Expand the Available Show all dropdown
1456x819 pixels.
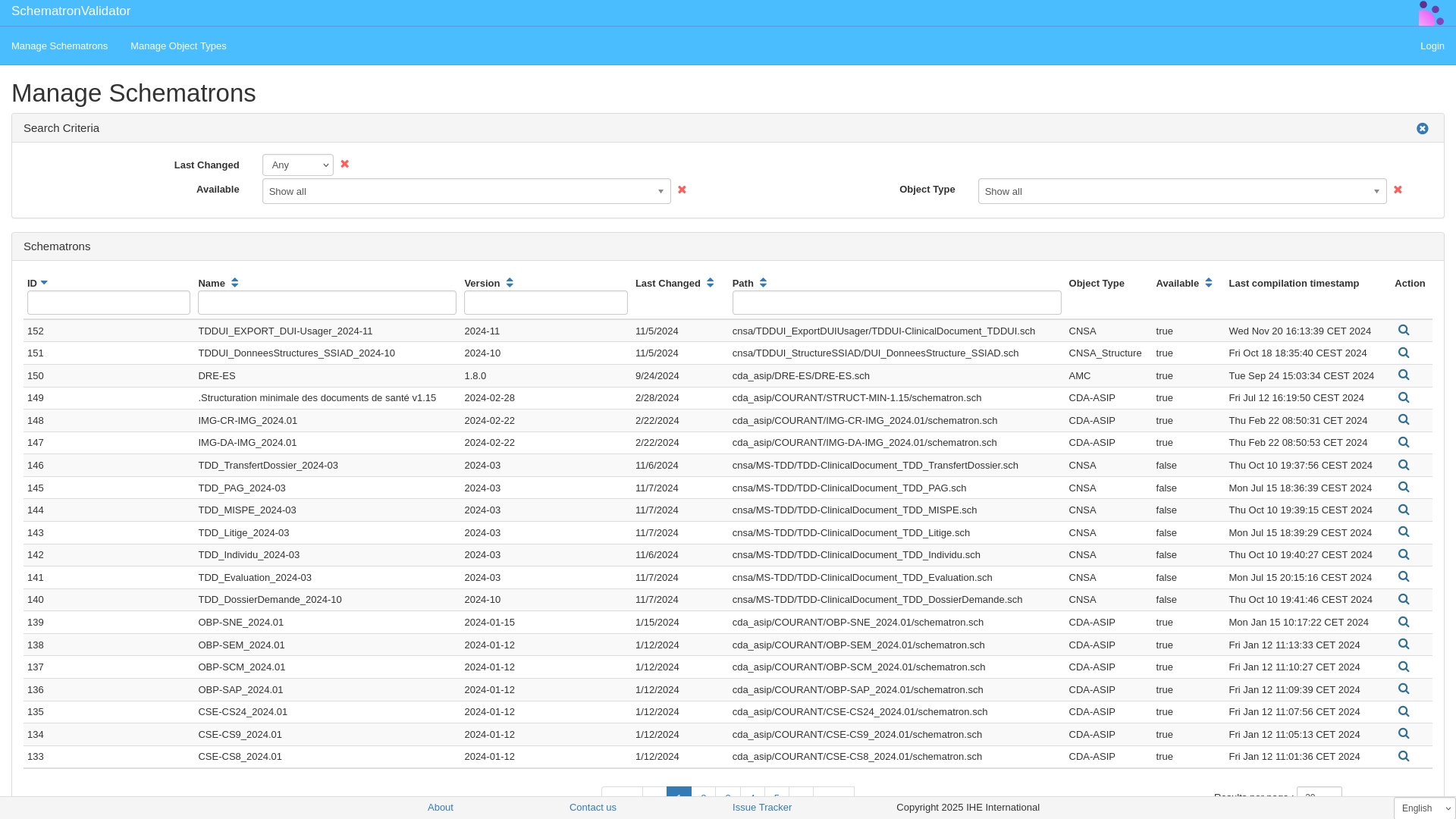[x=466, y=191]
